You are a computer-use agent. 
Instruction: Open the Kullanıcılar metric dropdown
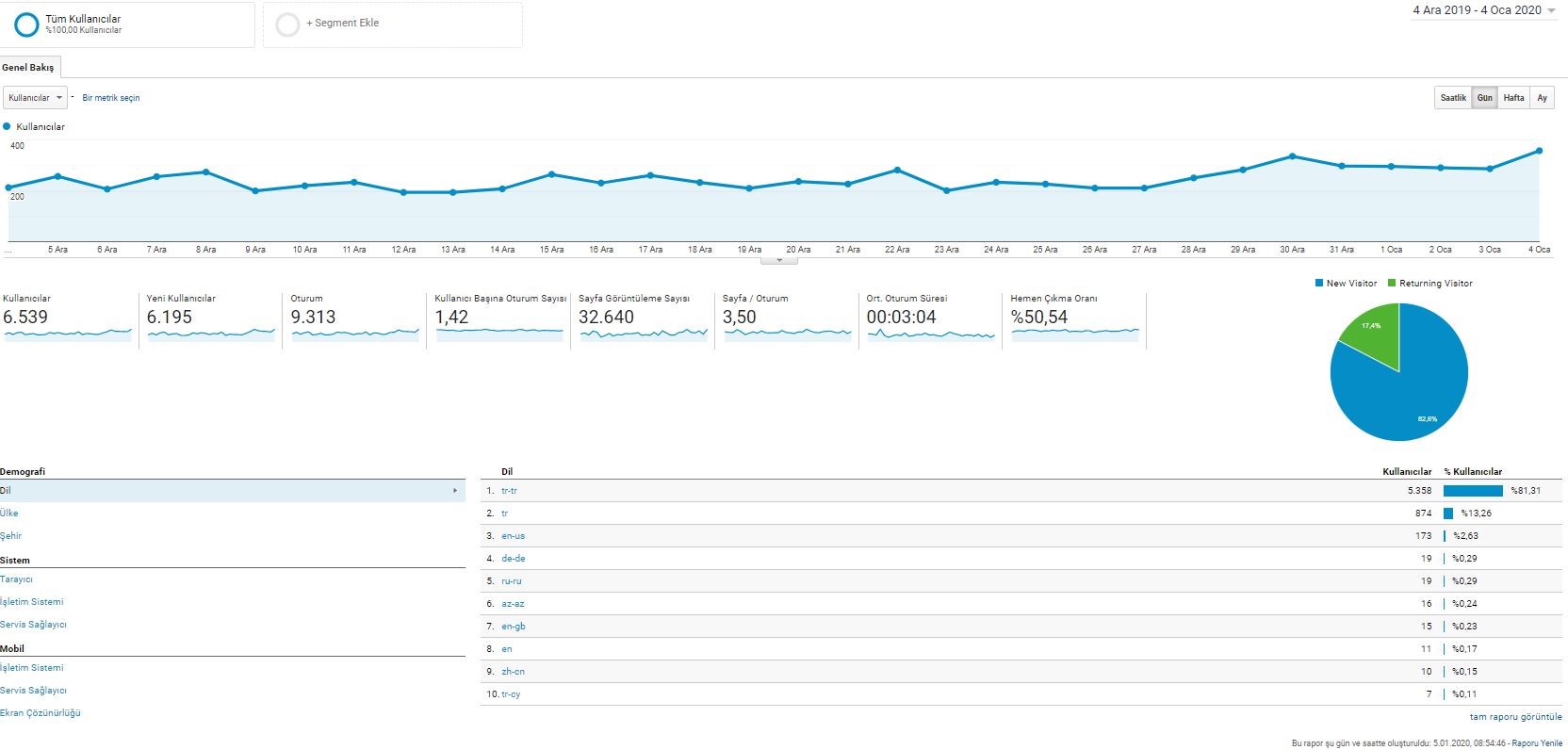(x=36, y=98)
